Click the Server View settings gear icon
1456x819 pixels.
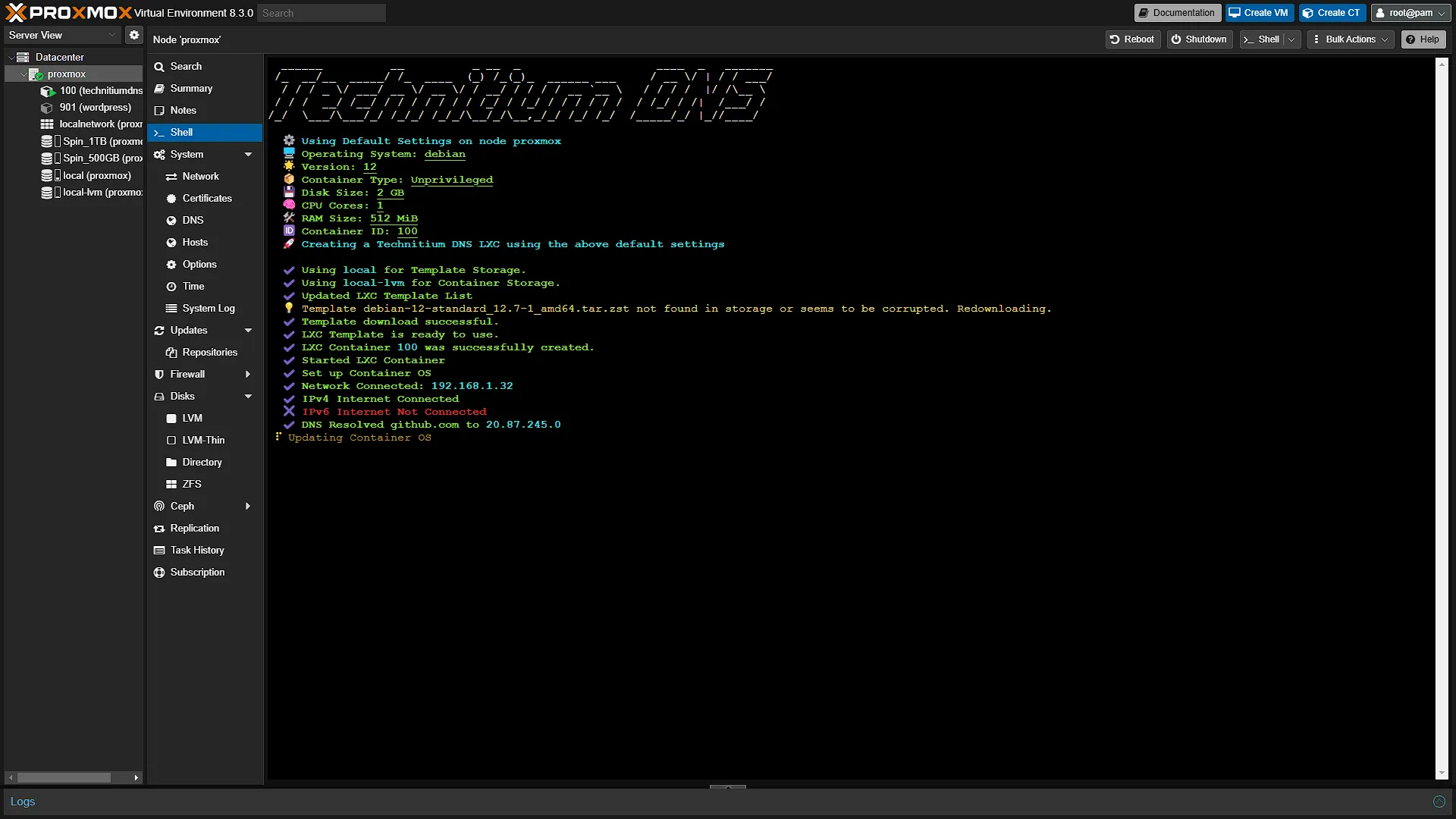coord(134,35)
